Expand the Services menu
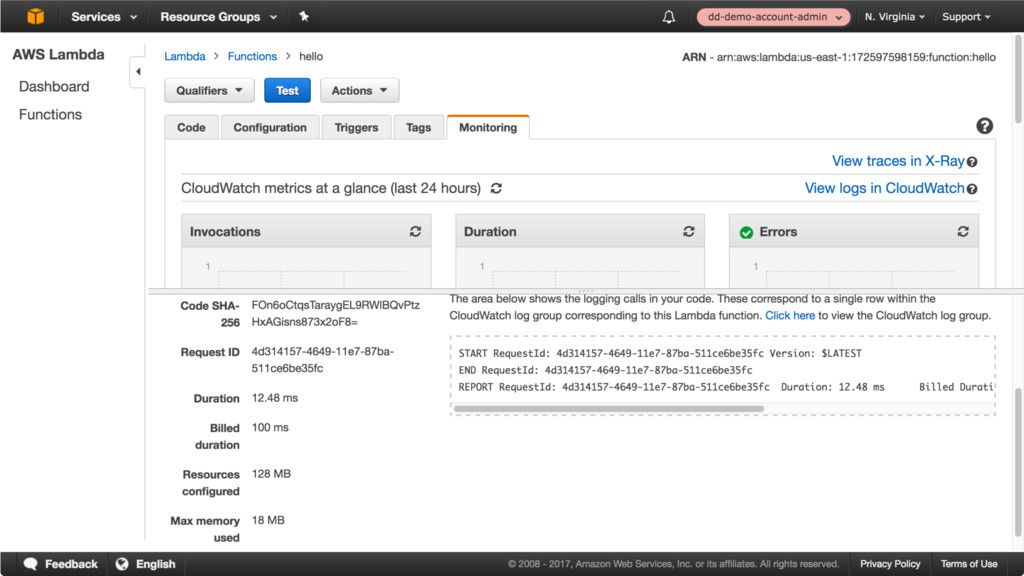This screenshot has width=1024, height=576. 104,17
